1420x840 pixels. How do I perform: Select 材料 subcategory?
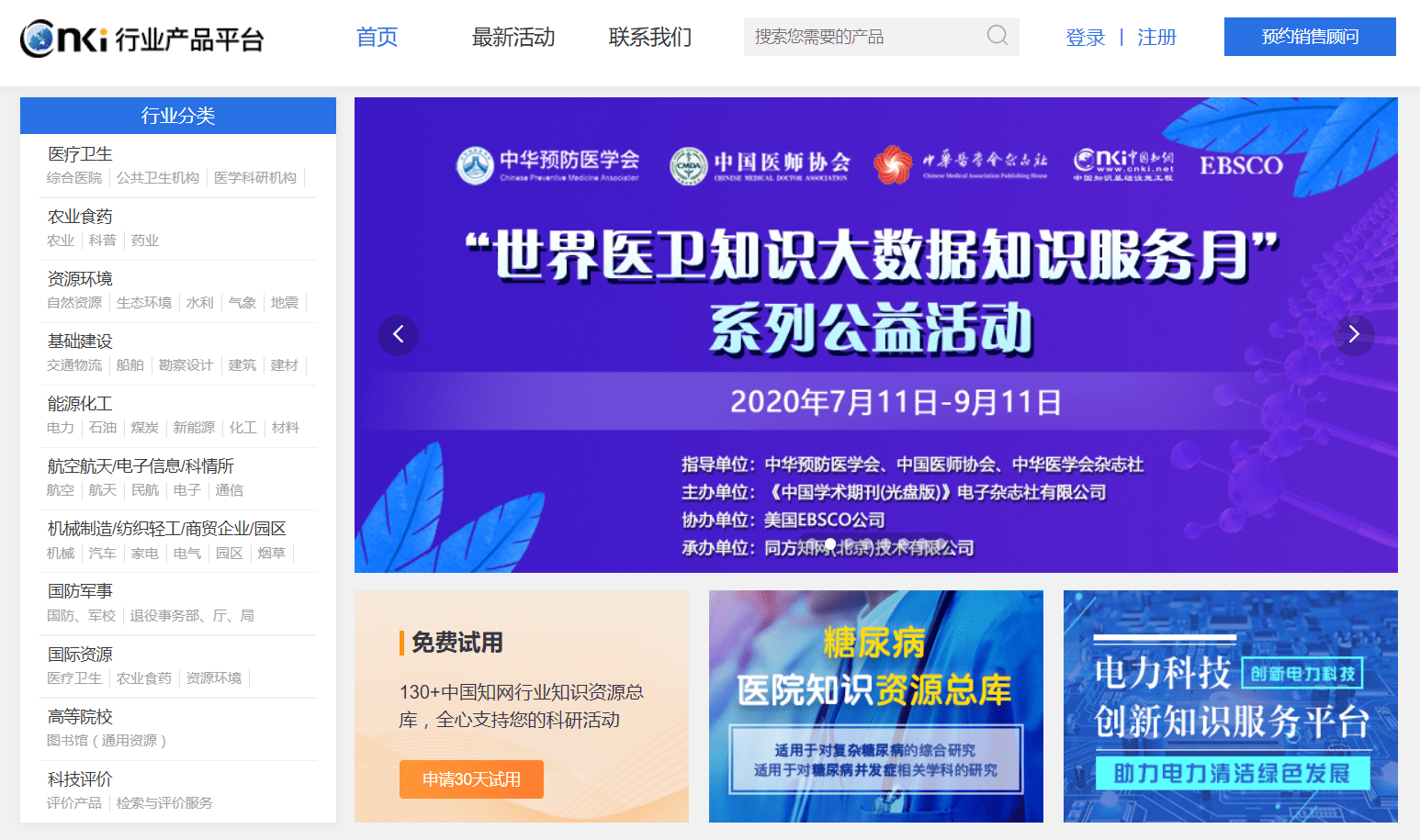(x=286, y=428)
